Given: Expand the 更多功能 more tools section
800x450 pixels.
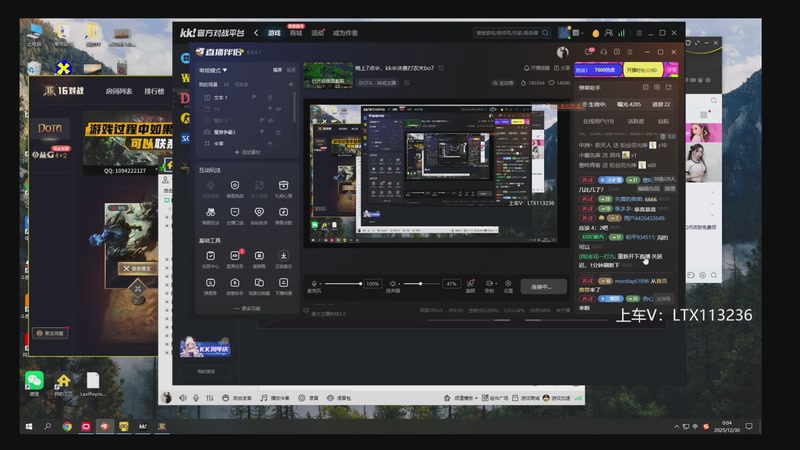Looking at the screenshot, I should [247, 308].
